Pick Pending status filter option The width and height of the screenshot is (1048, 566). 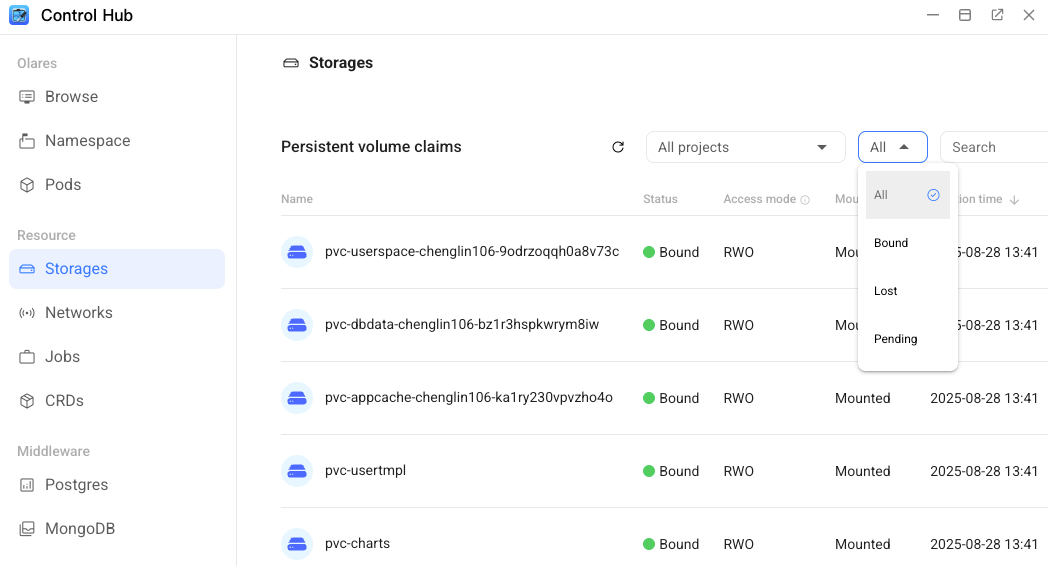pyautogui.click(x=895, y=339)
